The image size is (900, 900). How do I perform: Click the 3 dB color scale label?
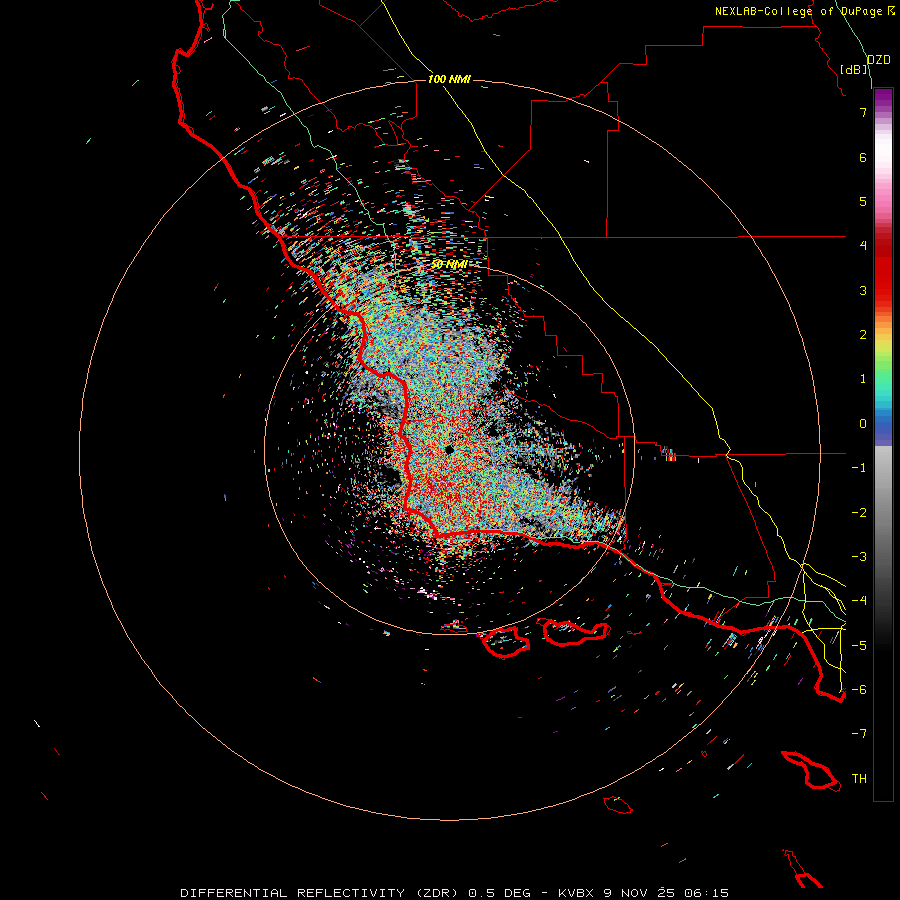(863, 290)
